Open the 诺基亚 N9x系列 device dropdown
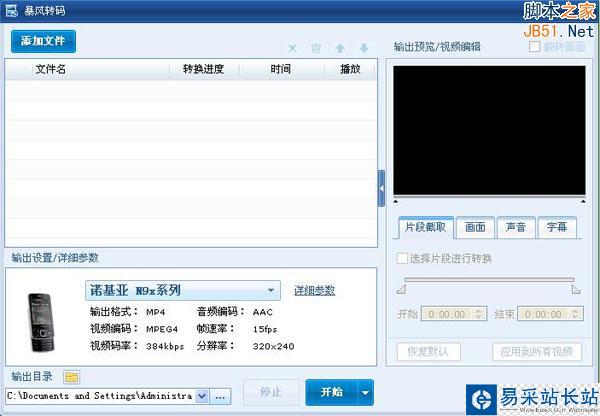Image resolution: width=600 pixels, height=416 pixels. (x=183, y=290)
